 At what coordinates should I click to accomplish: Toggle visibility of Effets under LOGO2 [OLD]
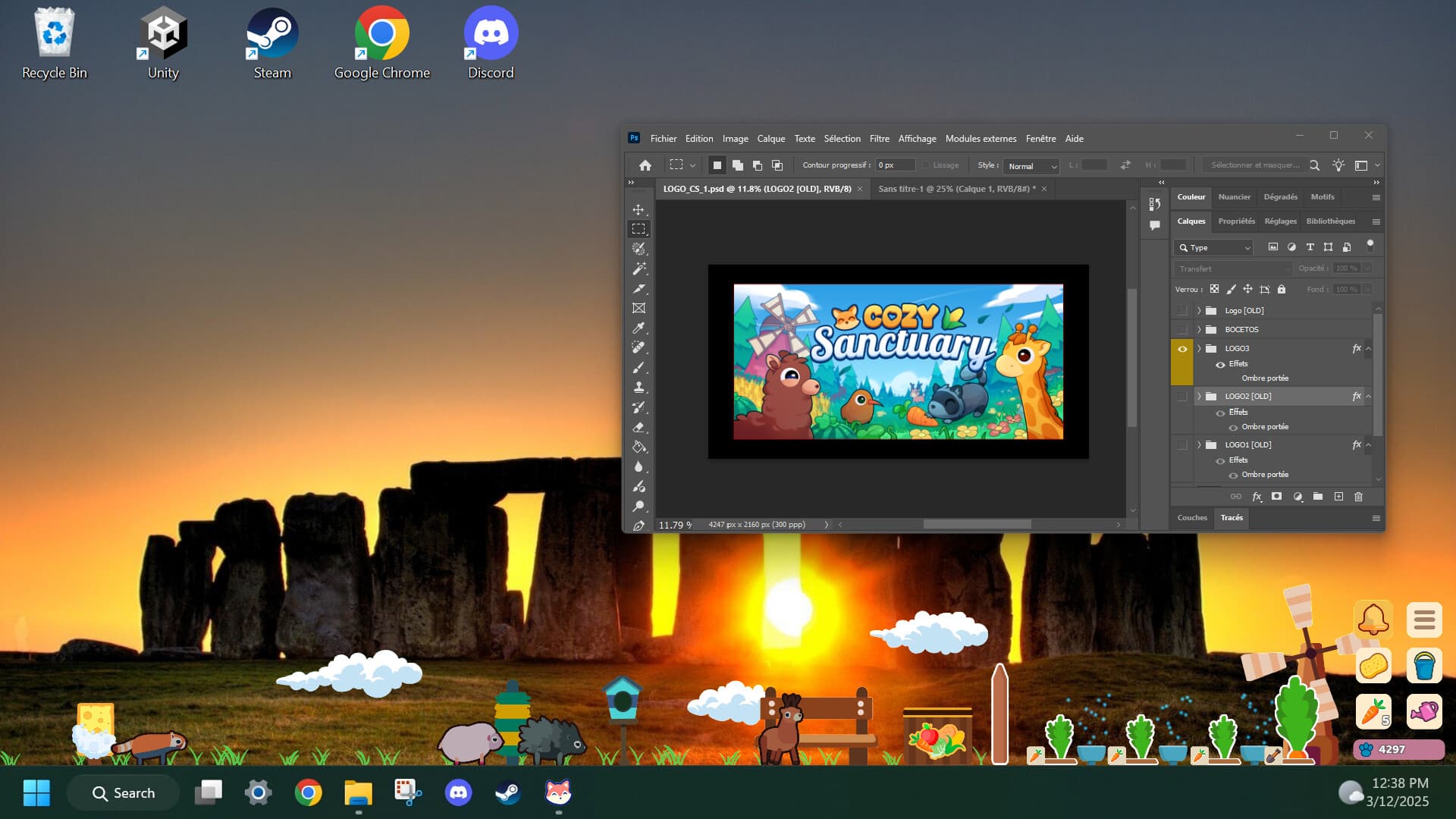point(1220,412)
